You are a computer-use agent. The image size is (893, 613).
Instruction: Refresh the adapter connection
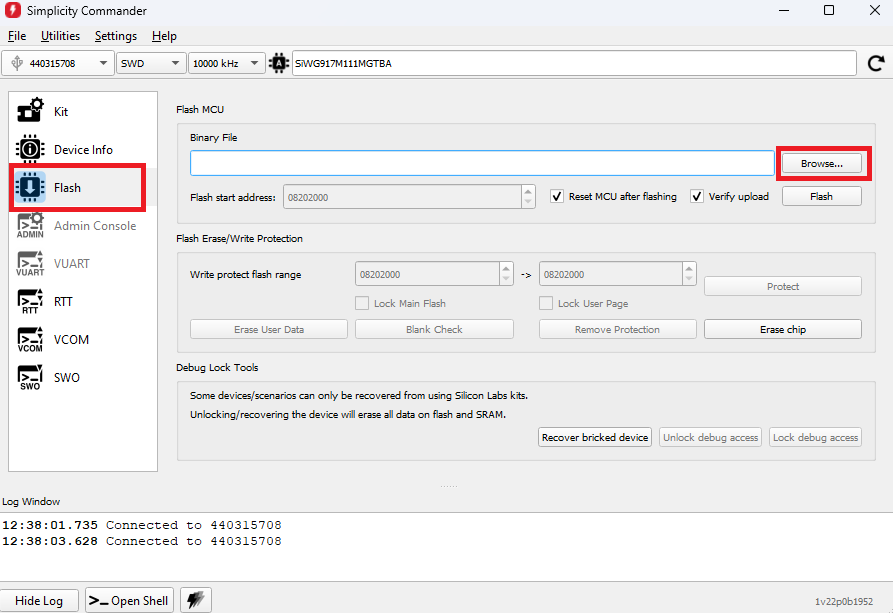[876, 62]
